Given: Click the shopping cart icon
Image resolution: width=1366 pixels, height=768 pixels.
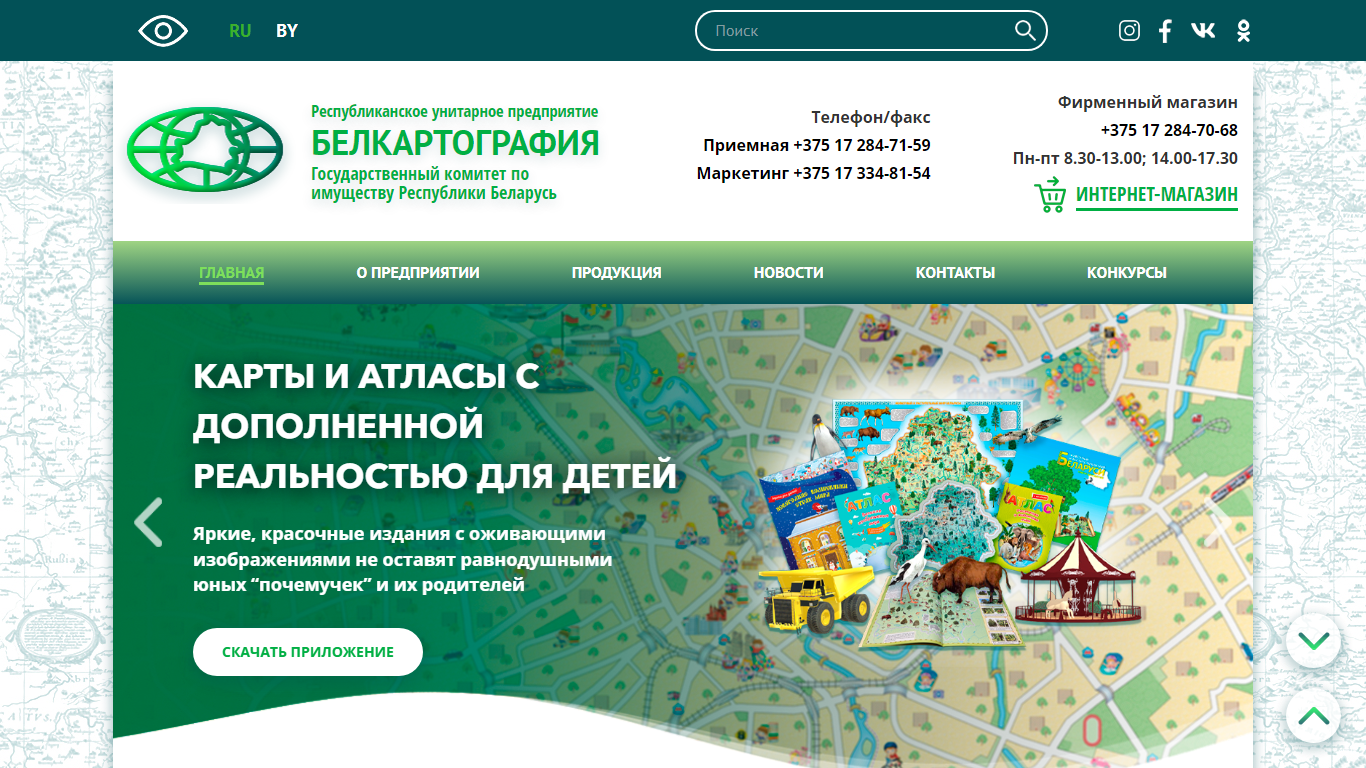Looking at the screenshot, I should [x=1050, y=195].
